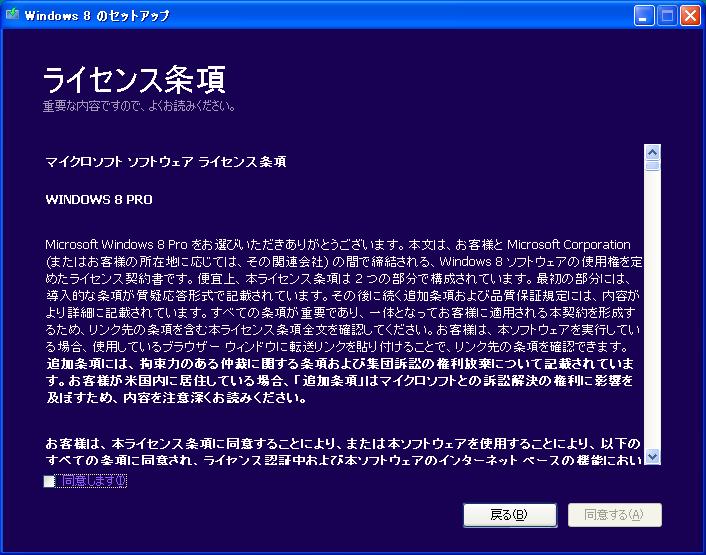Click the scrollbar track below the thumb
This screenshot has height=555, width=706.
tap(652, 309)
